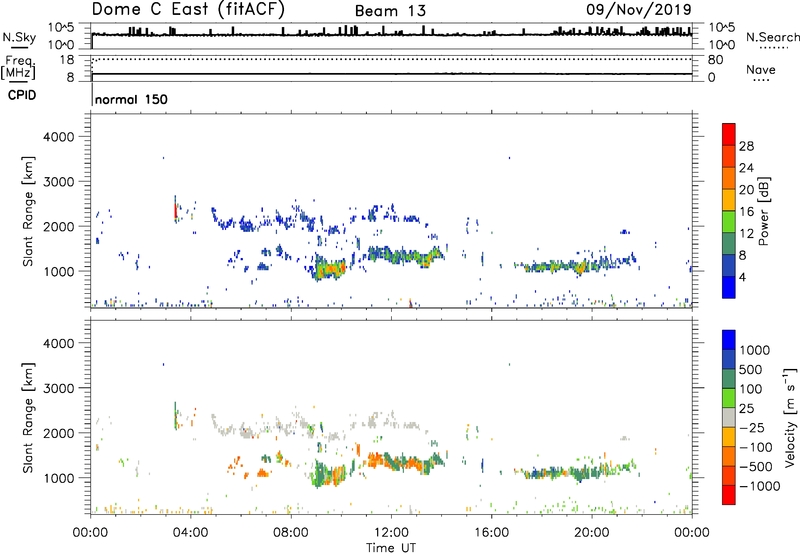Click the '16' Power colorbar tick
This screenshot has height=554, width=800.
click(746, 212)
